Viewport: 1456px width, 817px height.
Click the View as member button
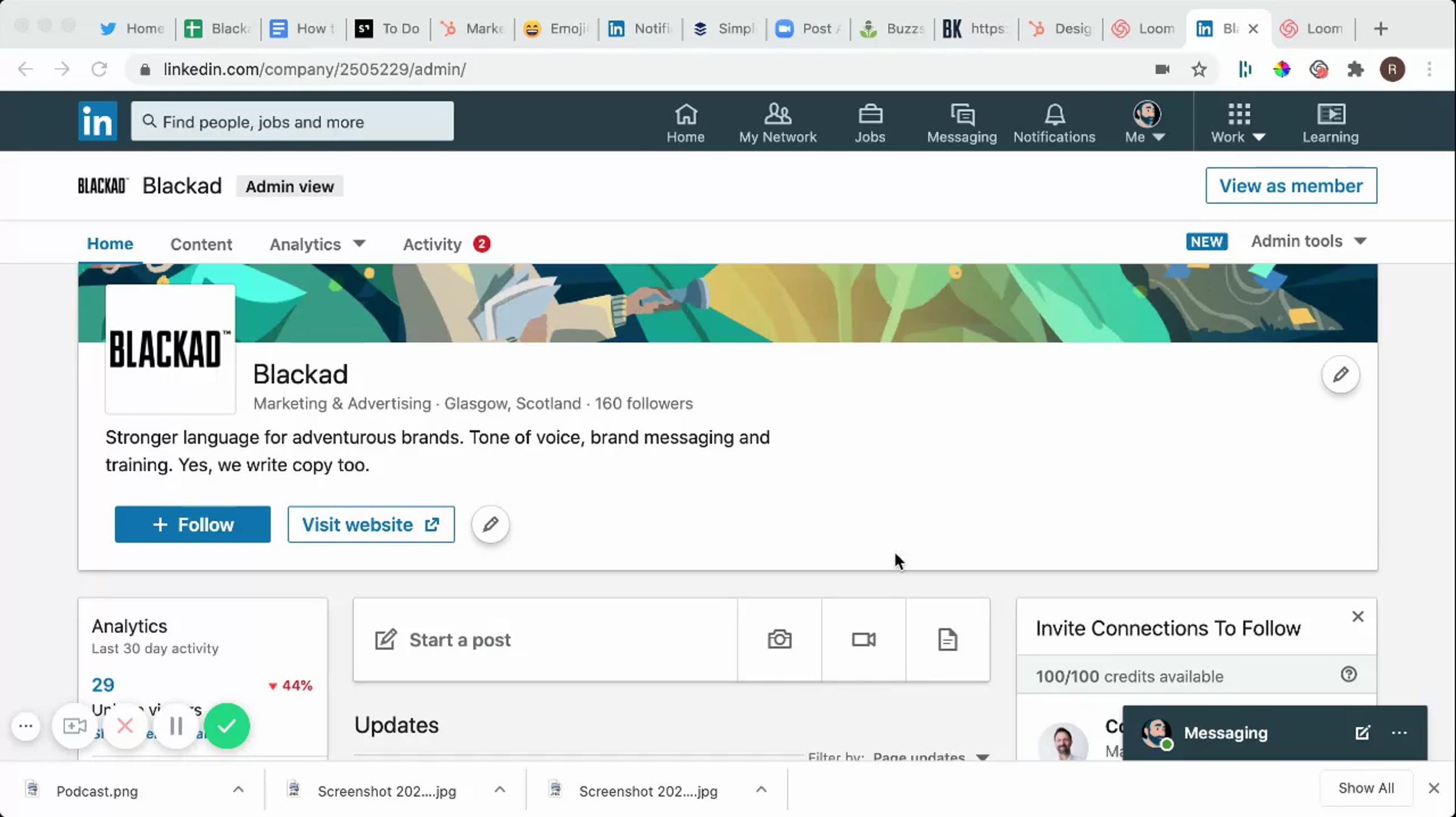point(1291,185)
